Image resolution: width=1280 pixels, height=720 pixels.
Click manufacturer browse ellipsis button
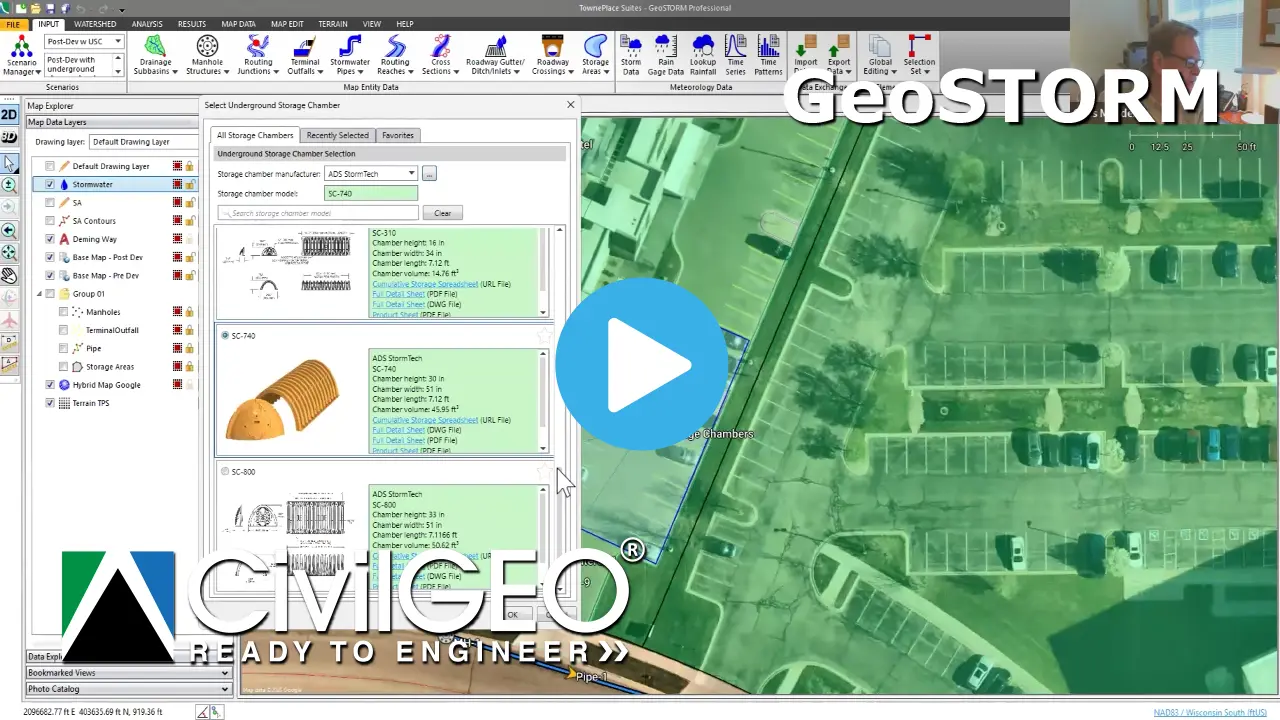429,174
